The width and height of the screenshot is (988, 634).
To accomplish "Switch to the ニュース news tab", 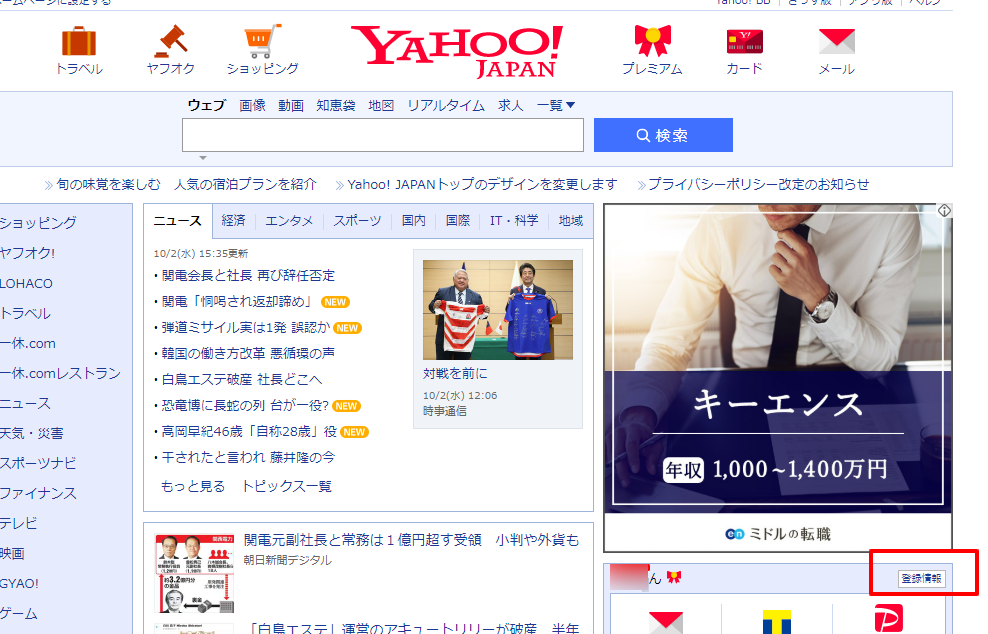I will tap(178, 221).
